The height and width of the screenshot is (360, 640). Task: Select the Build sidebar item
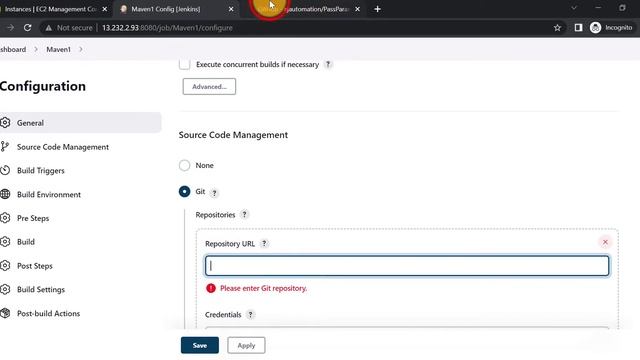26,242
